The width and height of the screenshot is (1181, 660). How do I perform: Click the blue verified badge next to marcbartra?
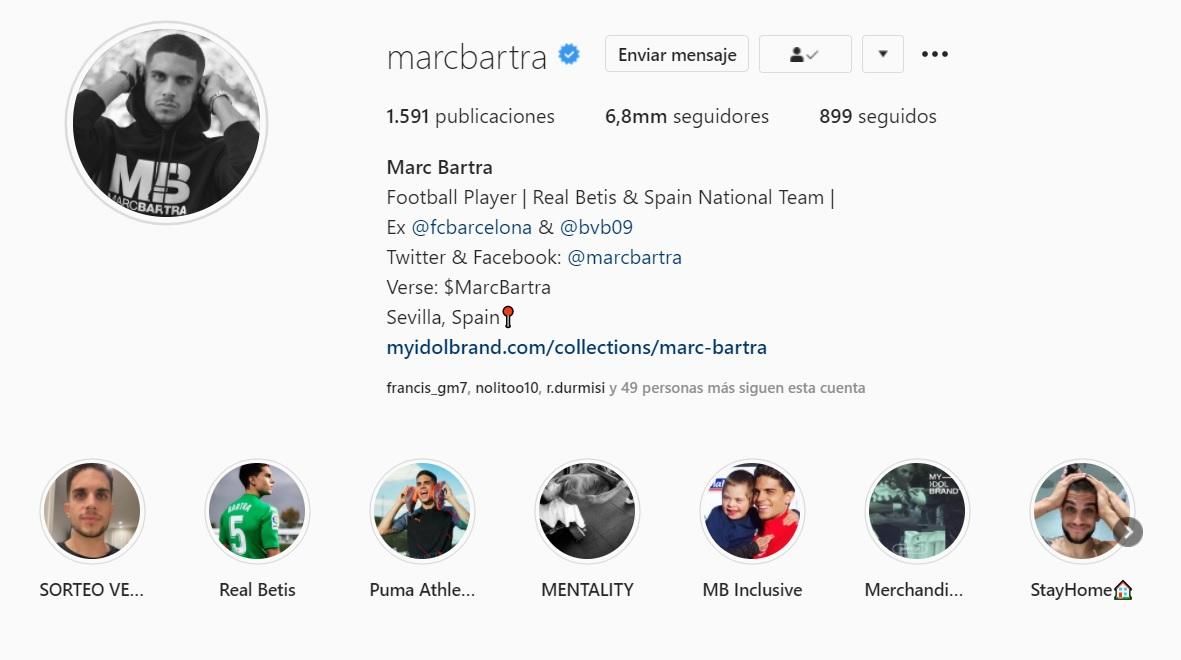(569, 54)
